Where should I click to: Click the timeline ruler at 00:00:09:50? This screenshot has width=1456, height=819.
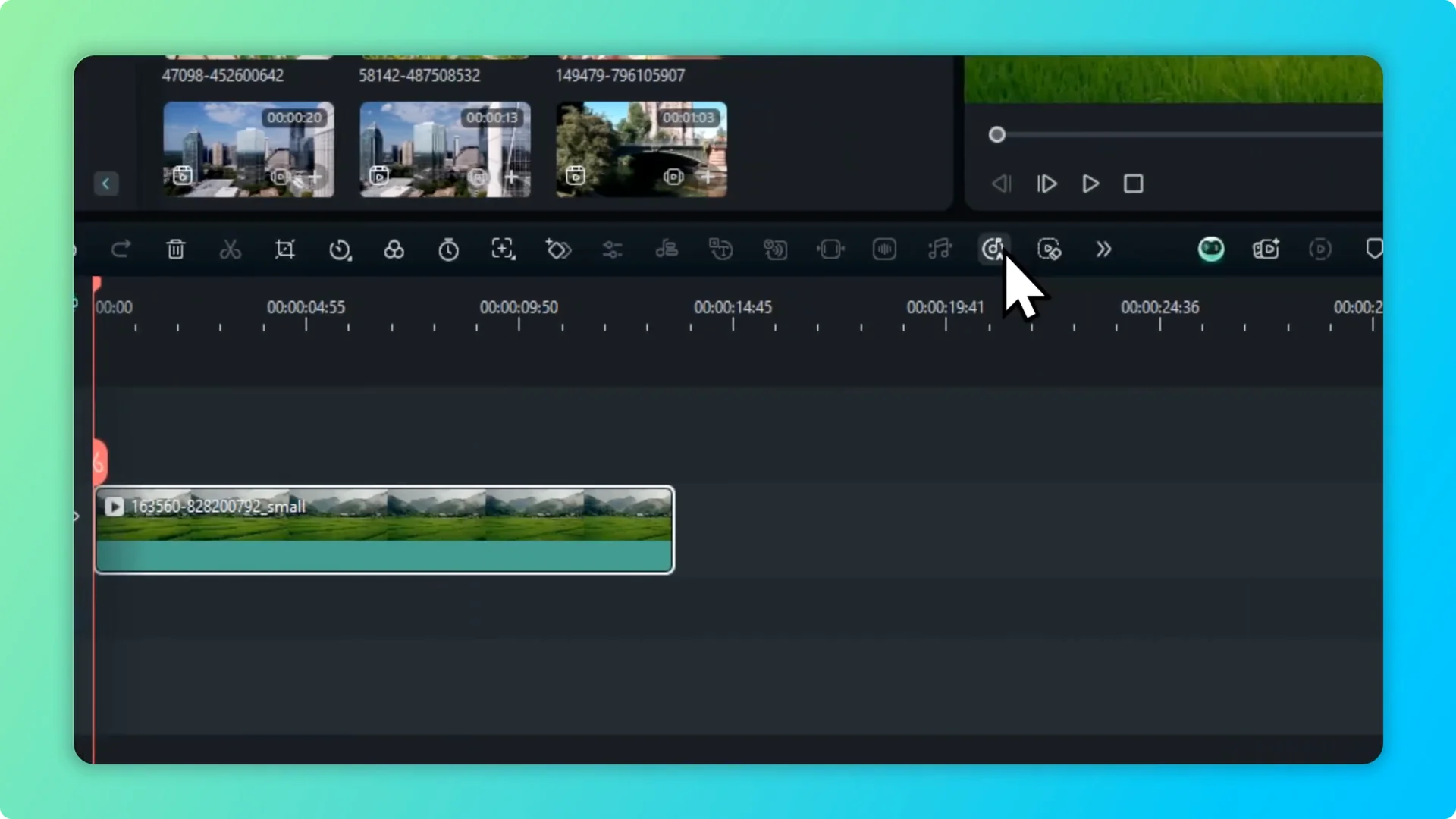[x=519, y=307]
